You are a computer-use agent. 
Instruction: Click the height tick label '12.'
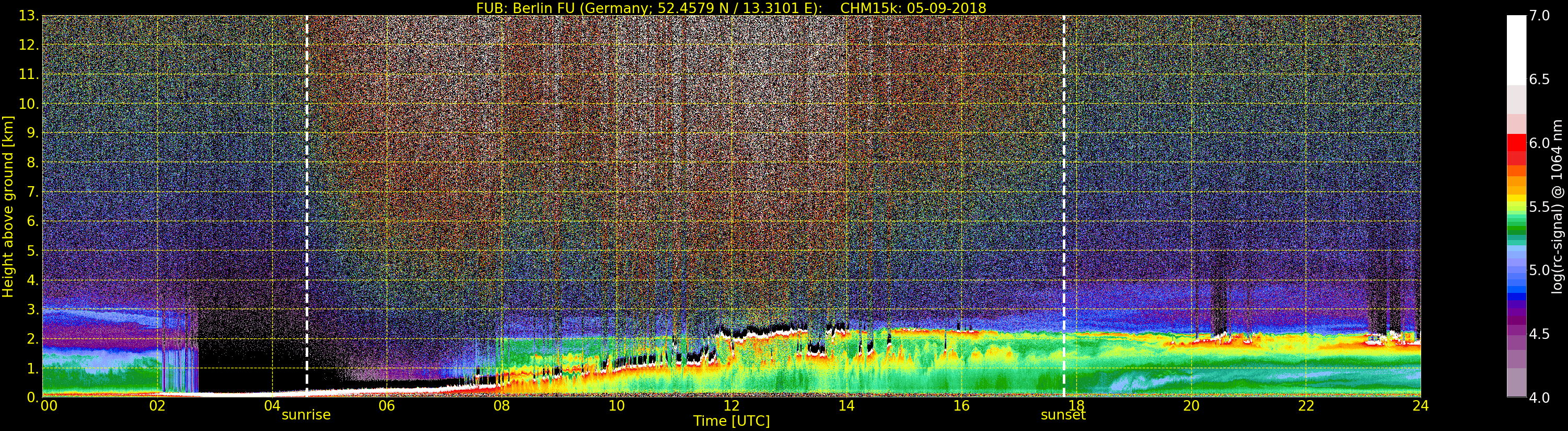[29, 45]
